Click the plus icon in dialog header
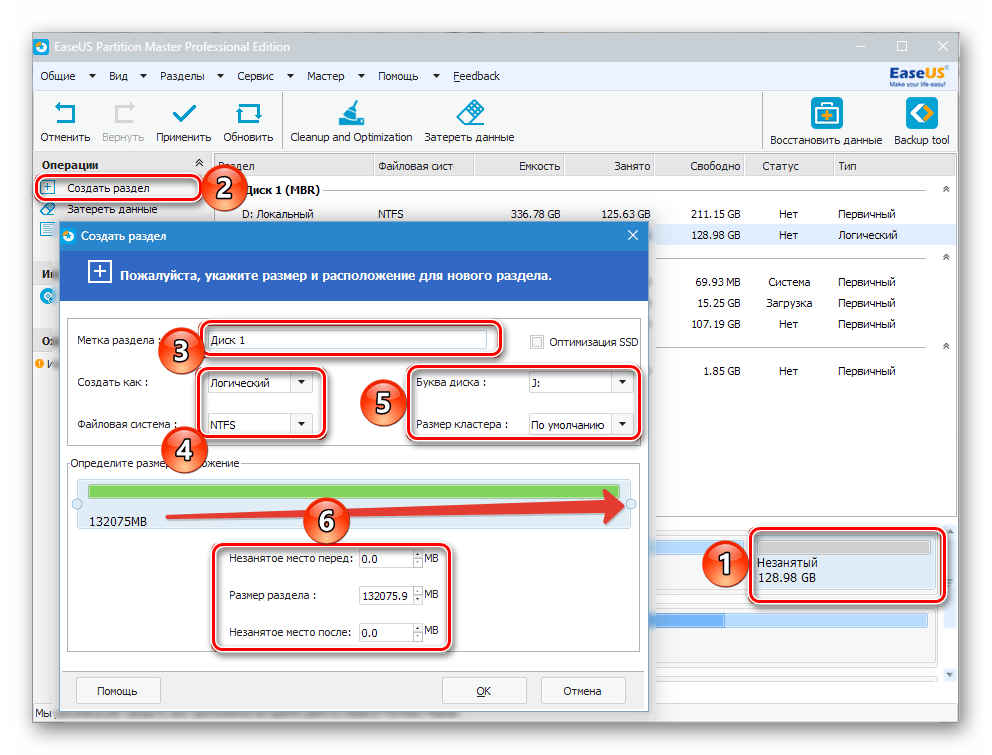Screen dimensions: 992x755 tap(100, 271)
